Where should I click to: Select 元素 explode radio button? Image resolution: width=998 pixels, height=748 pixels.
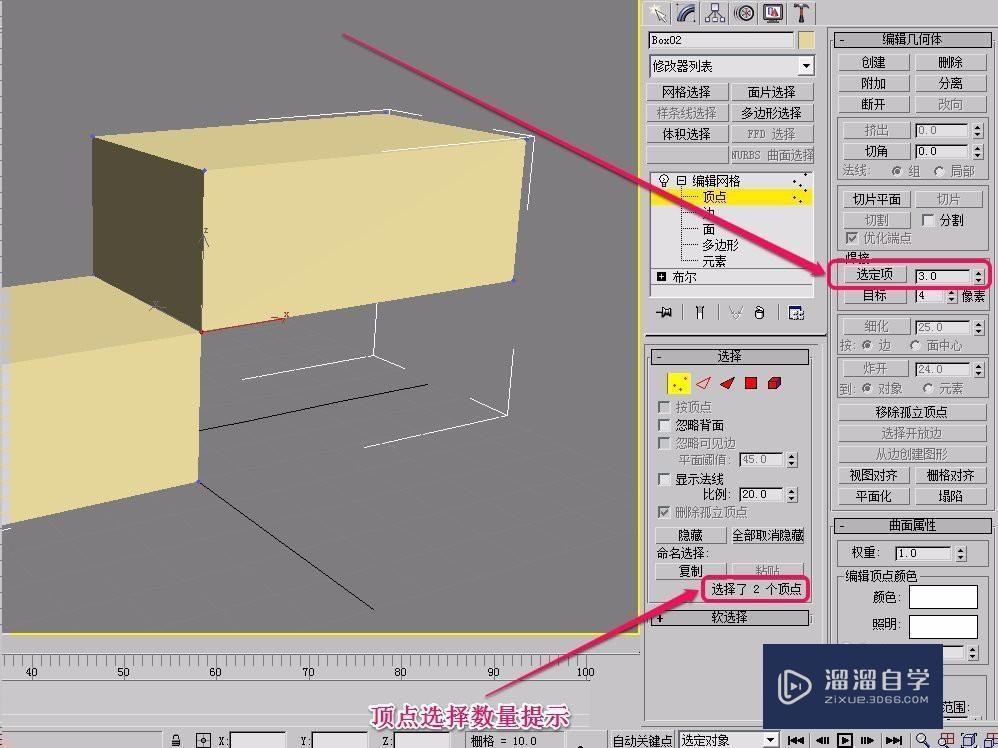[927, 388]
